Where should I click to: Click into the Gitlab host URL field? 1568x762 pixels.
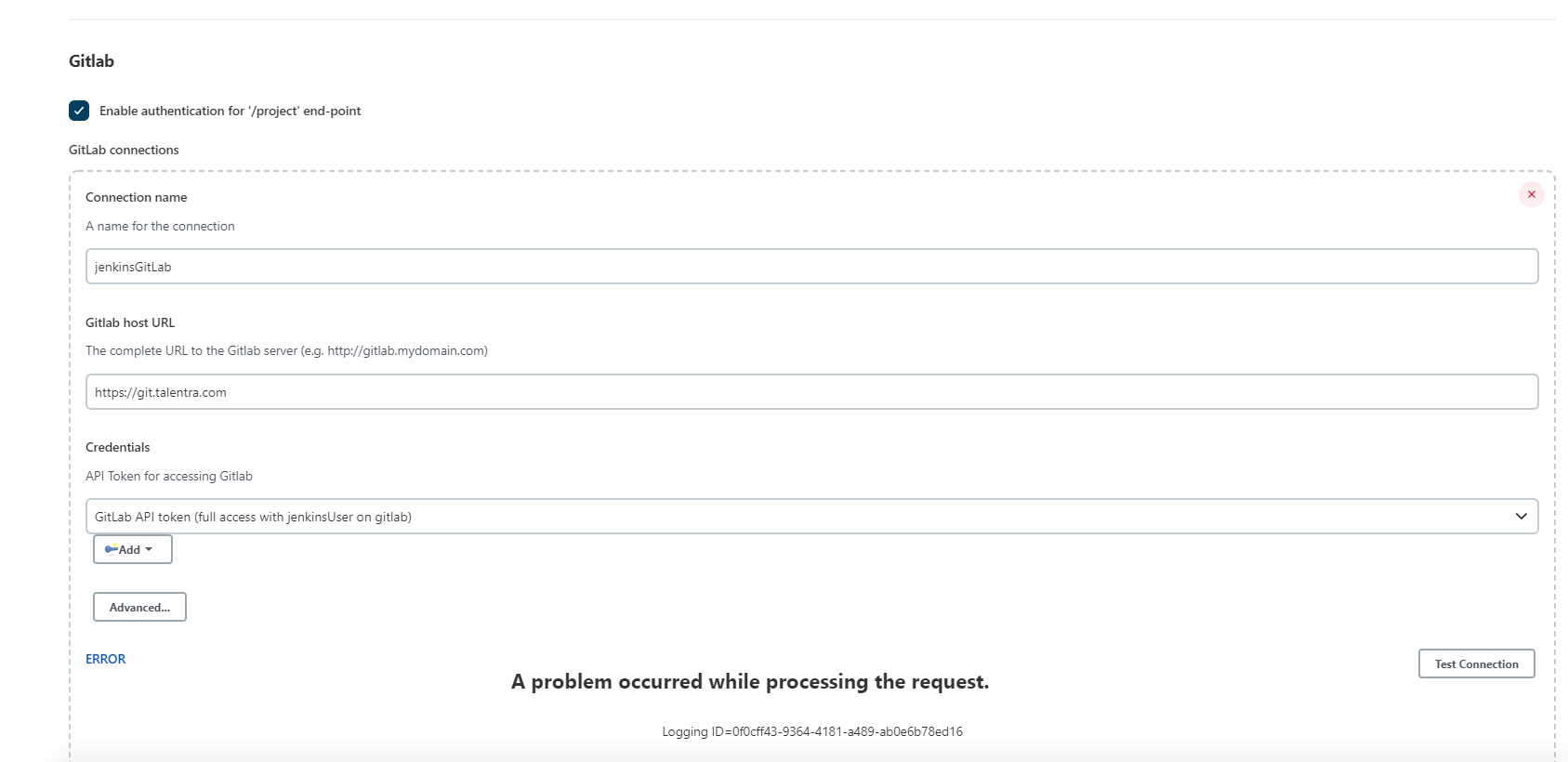811,392
